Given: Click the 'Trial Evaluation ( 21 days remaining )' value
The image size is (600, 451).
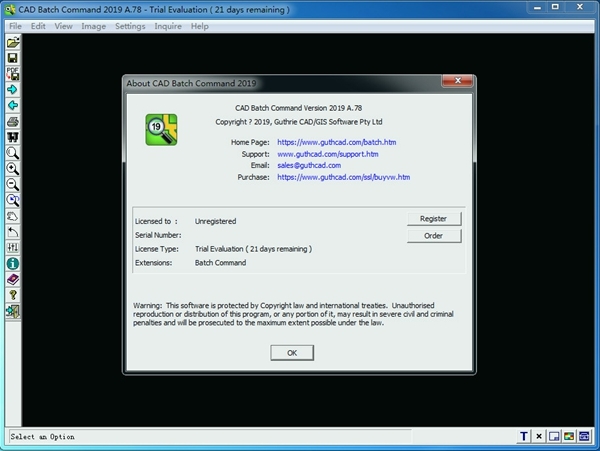Looking at the screenshot, I should click(253, 249).
